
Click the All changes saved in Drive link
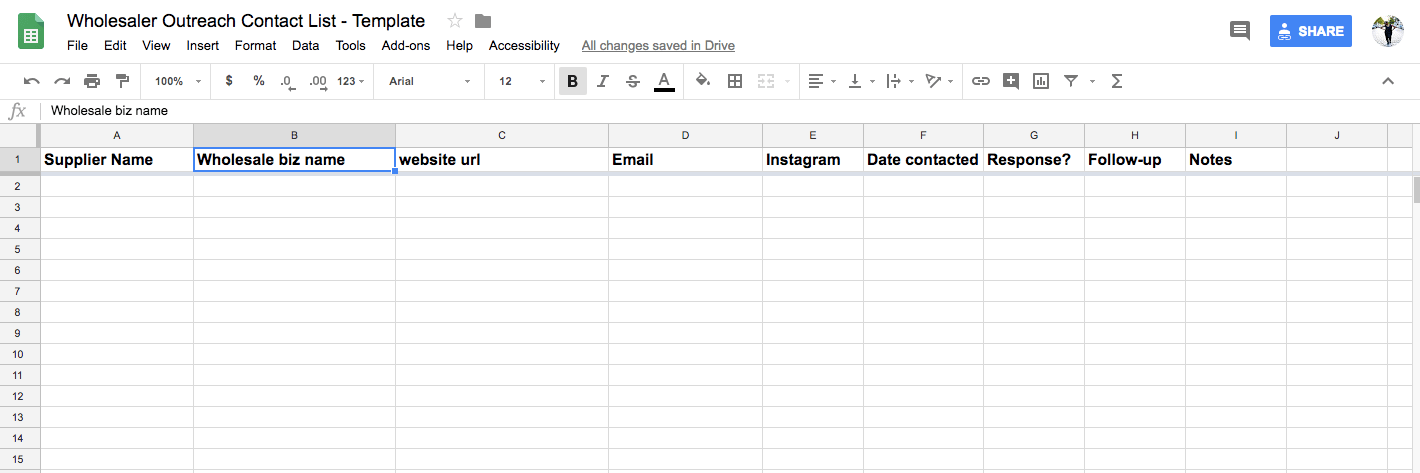pos(658,45)
